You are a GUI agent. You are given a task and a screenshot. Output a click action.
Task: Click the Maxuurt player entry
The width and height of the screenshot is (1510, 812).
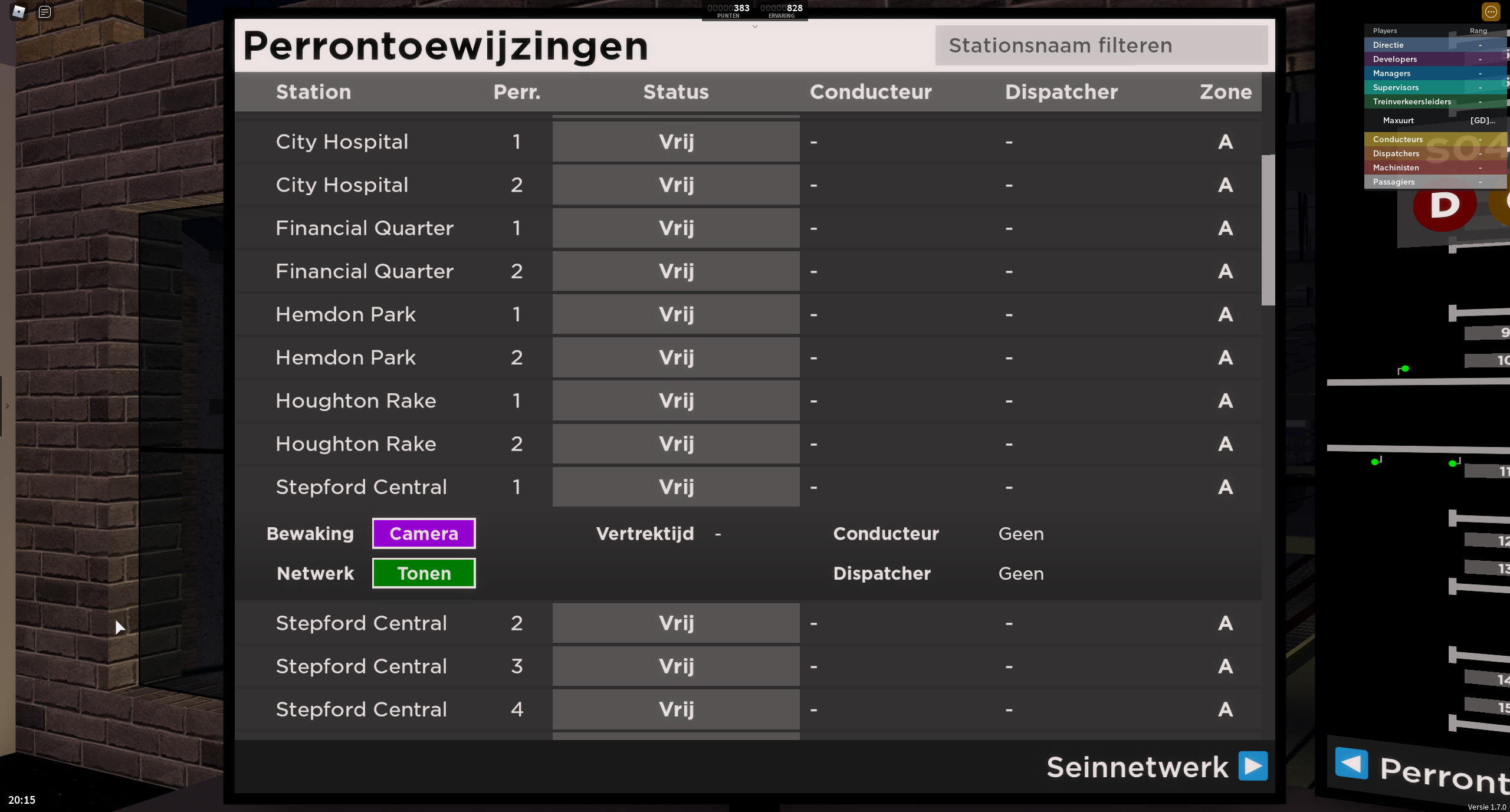pos(1398,120)
